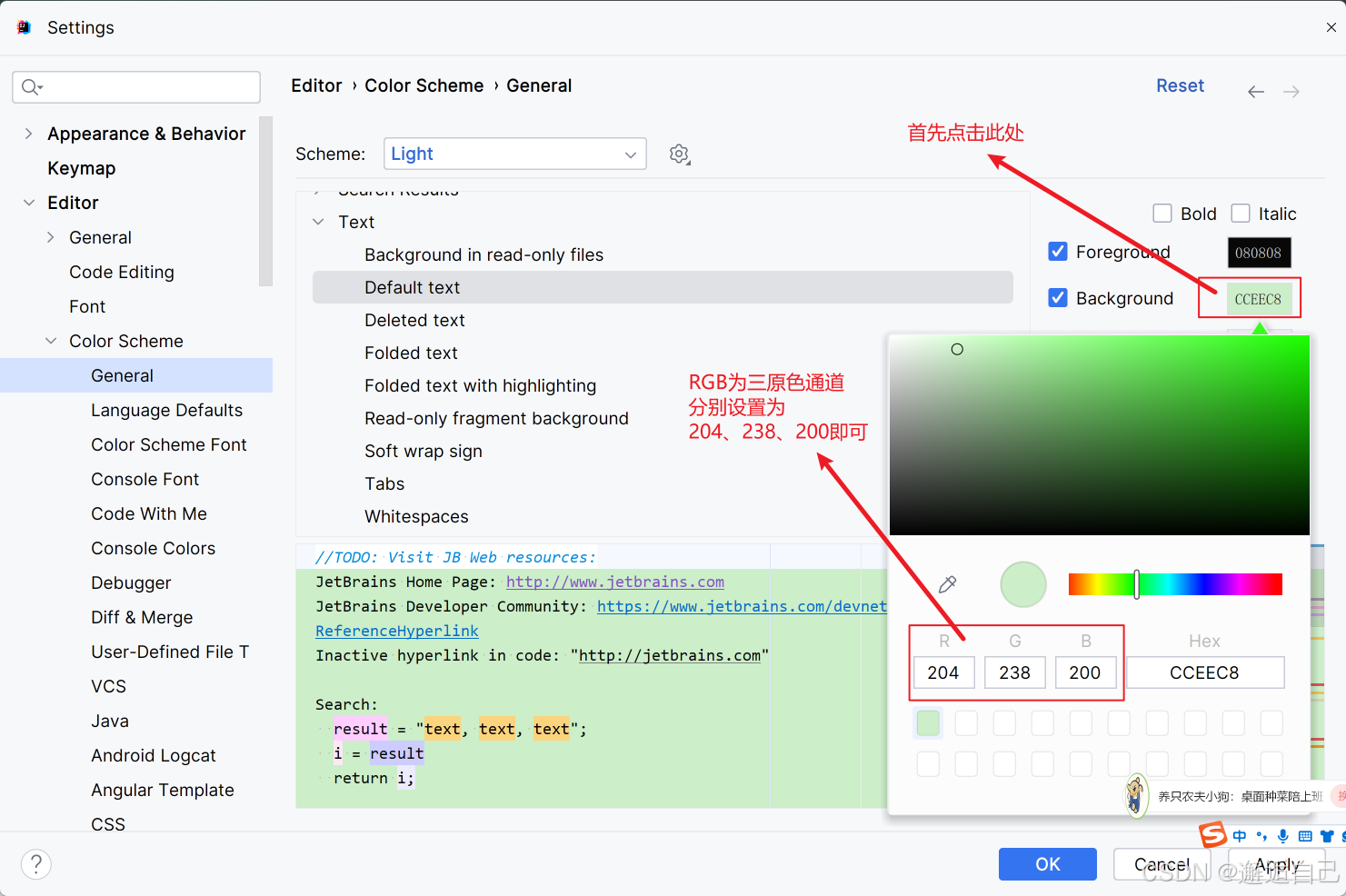Click the first saved green color swatch
Screen dimensions: 1346x896
point(928,723)
